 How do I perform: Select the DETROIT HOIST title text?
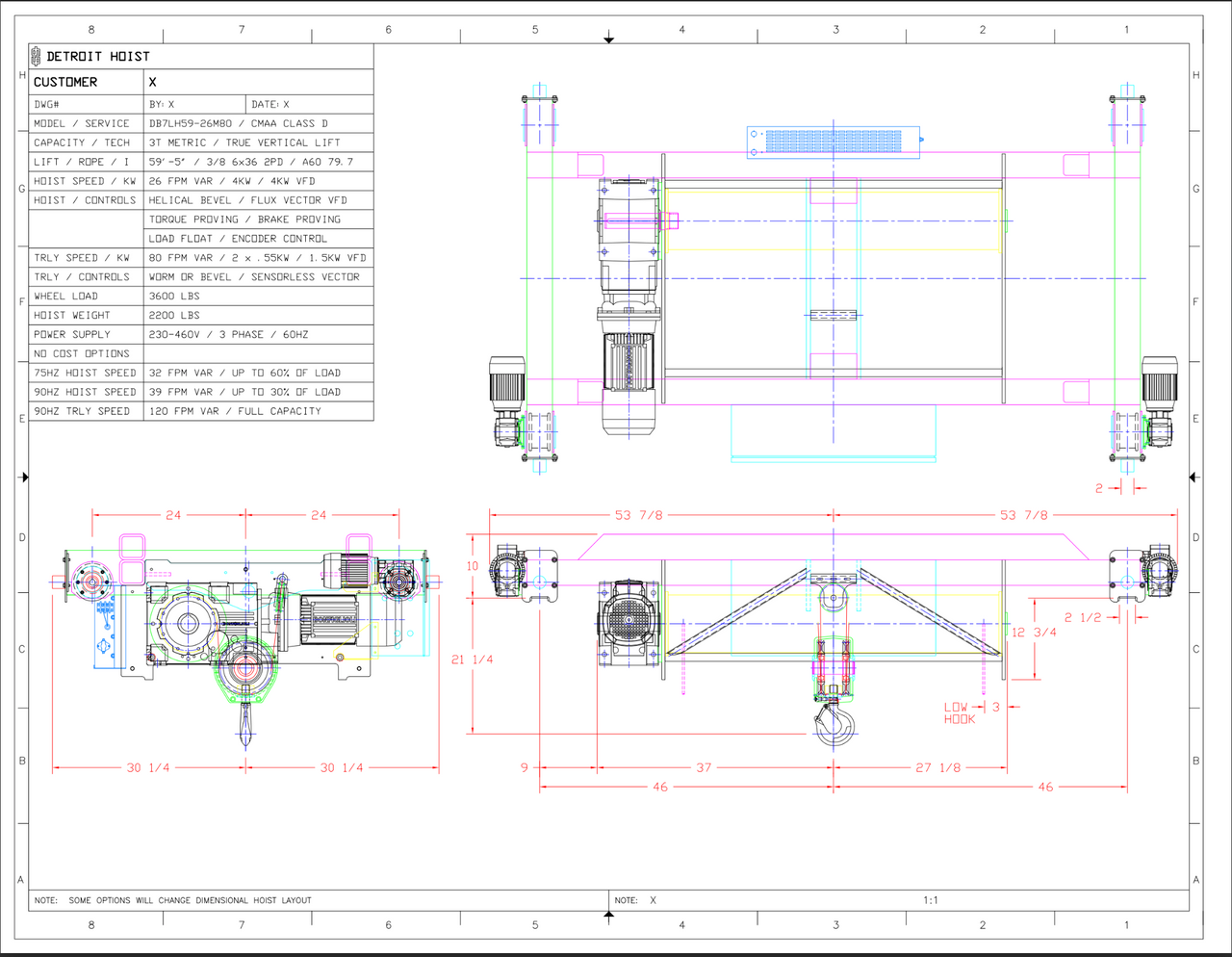pos(98,57)
